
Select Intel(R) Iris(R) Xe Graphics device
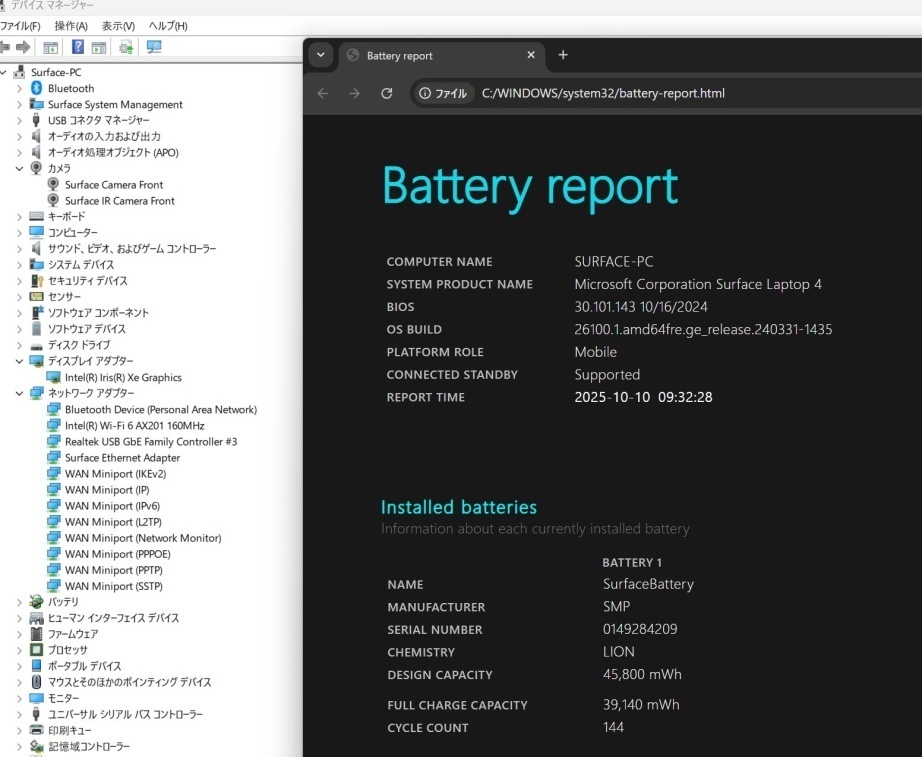point(123,377)
